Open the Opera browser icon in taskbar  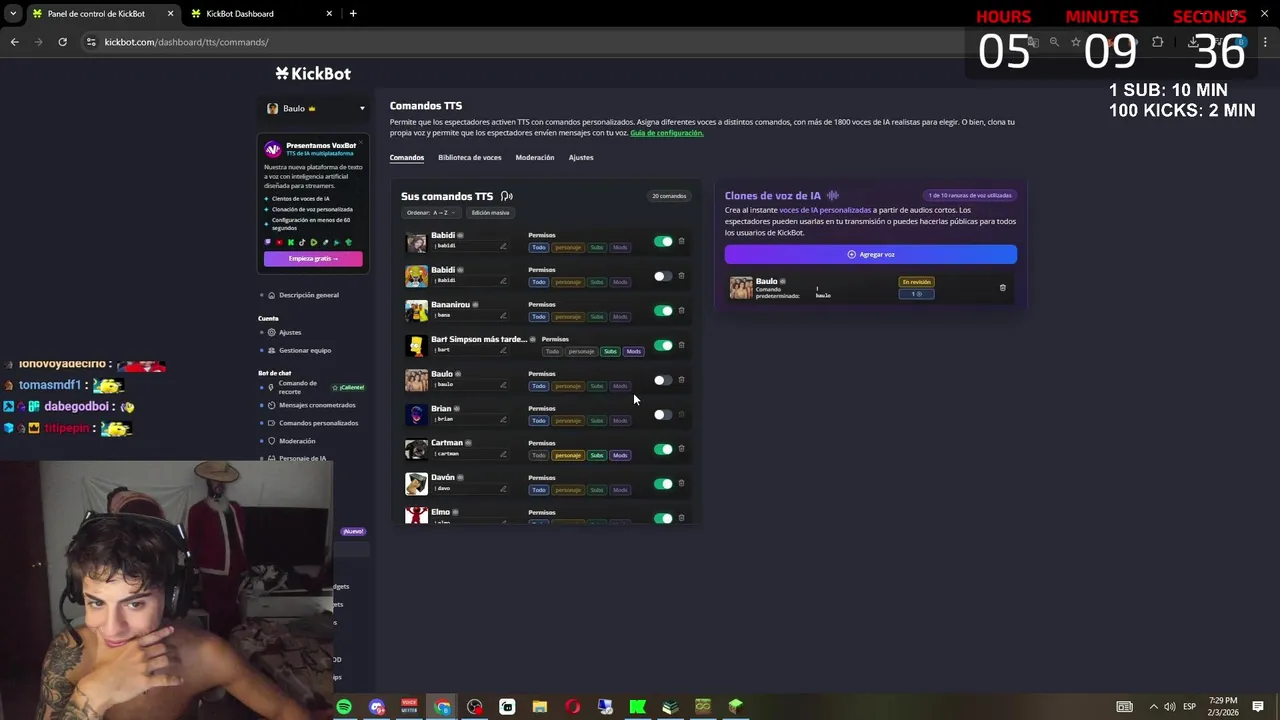click(573, 707)
